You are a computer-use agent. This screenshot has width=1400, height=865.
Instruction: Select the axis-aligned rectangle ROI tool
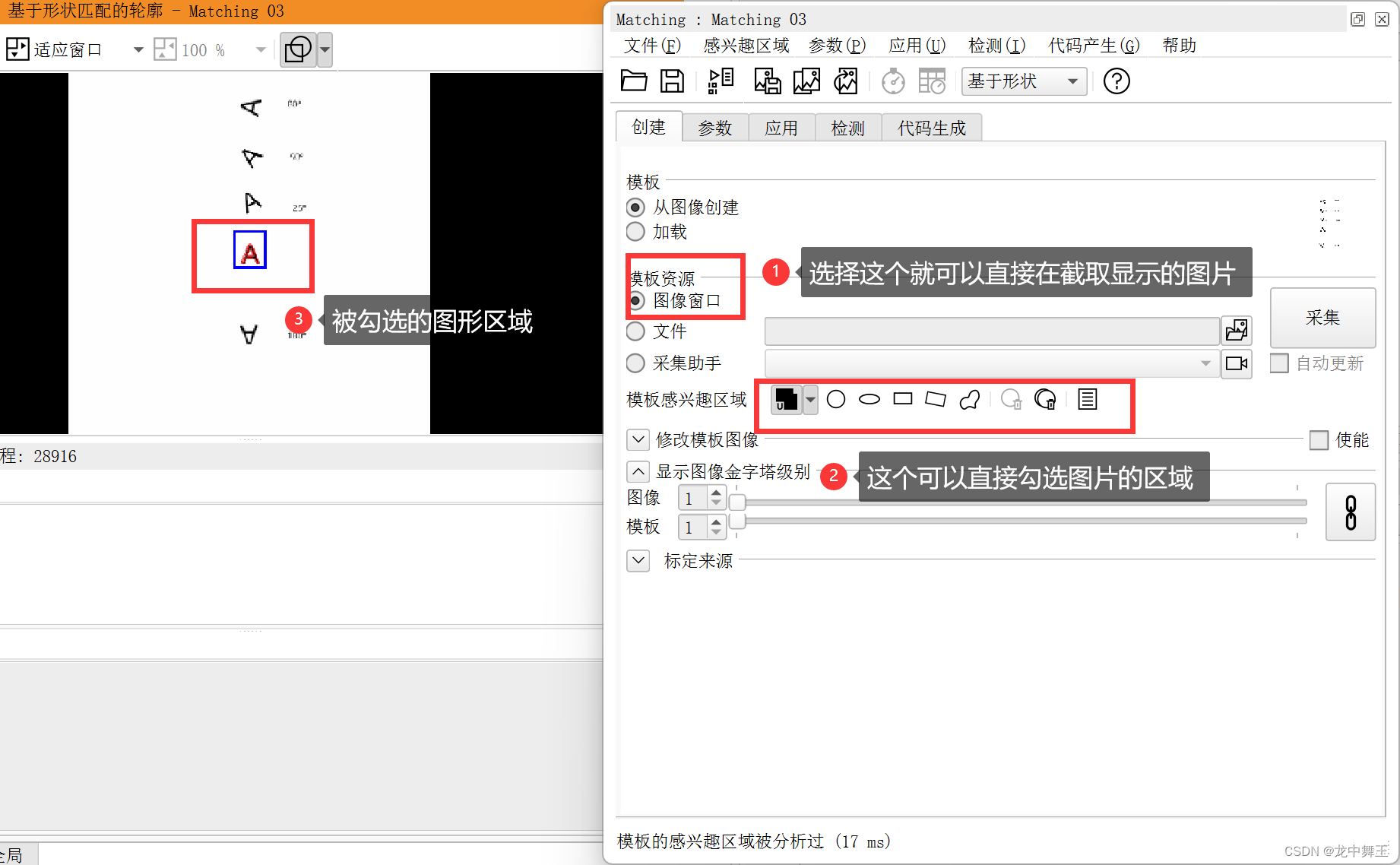tap(903, 399)
